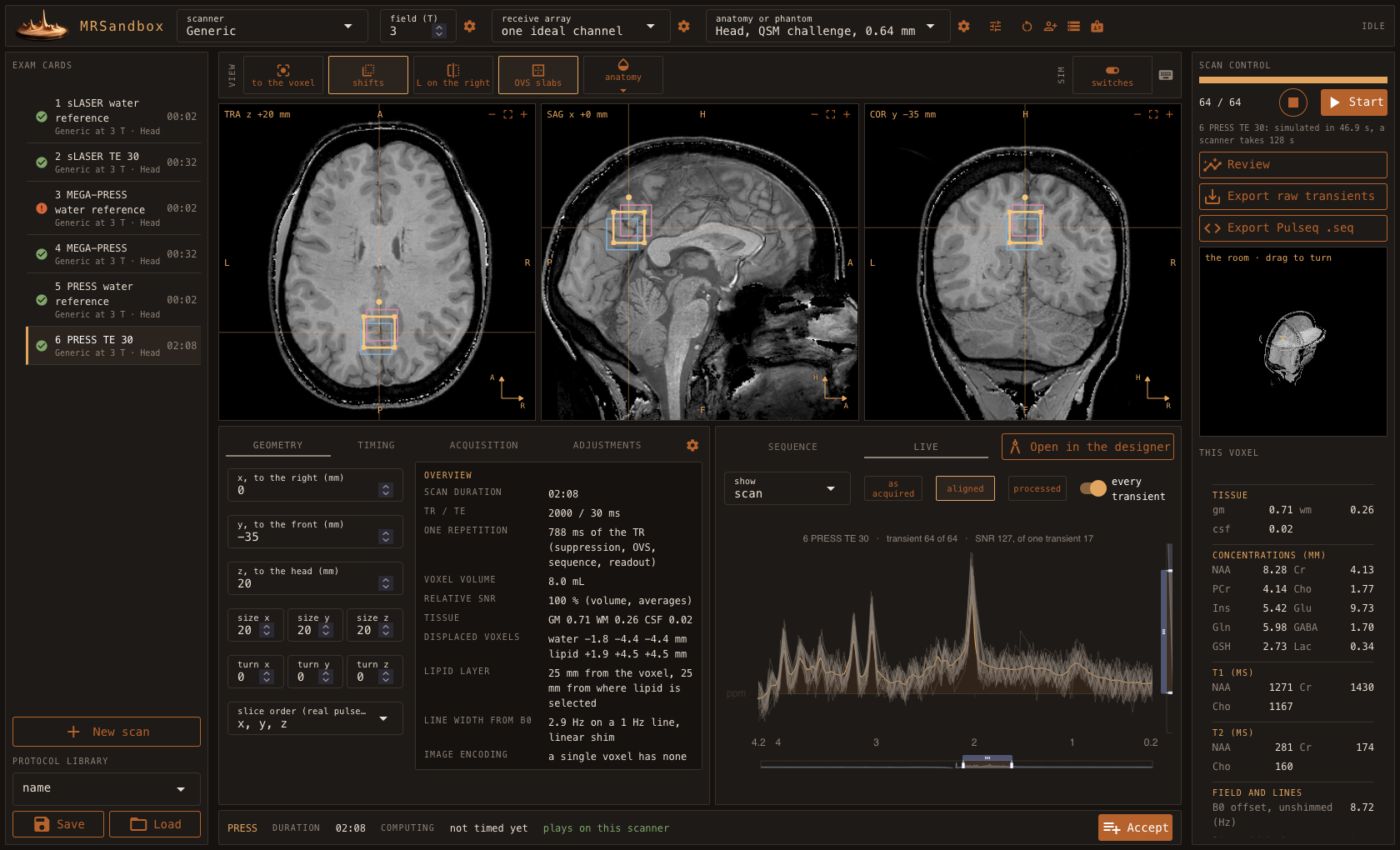The image size is (1400, 850).
Task: Click the reset circular arrow icon
Action: 1027,27
